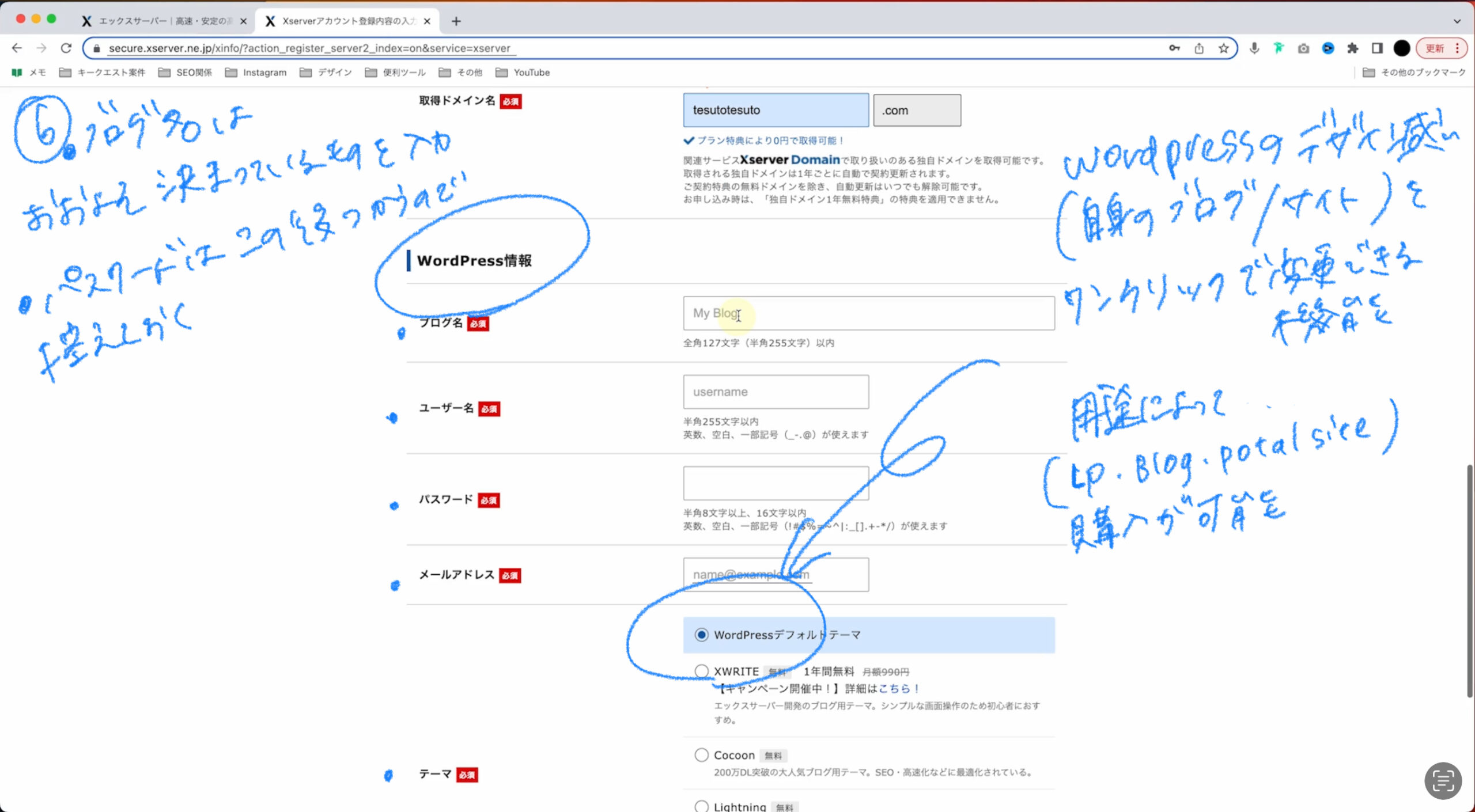Toggle the browser side panel icon
1475x812 pixels.
[1377, 48]
